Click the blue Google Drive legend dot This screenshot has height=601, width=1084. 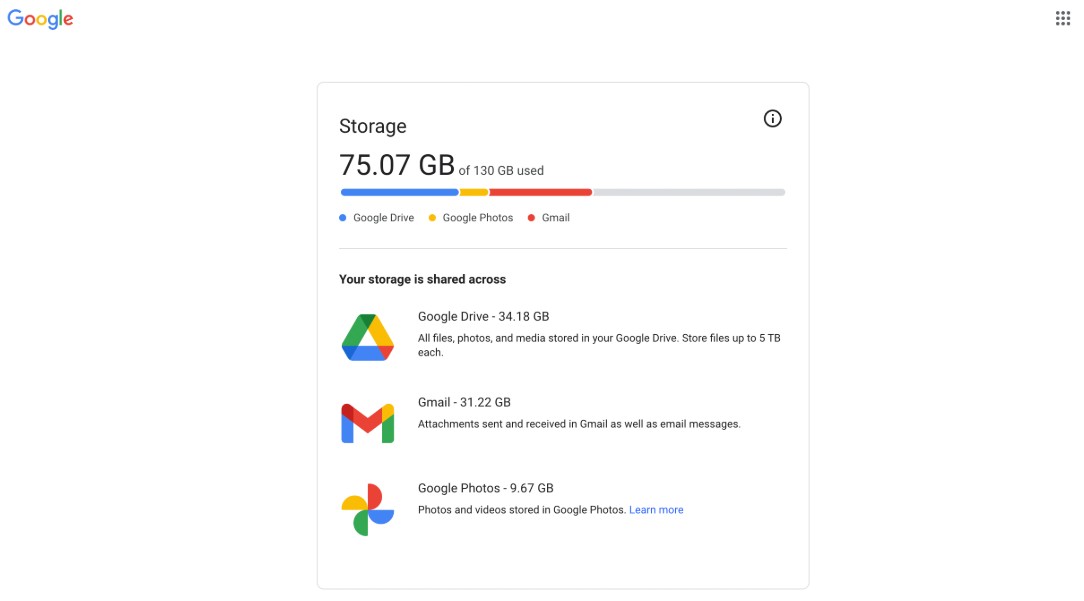tap(343, 218)
